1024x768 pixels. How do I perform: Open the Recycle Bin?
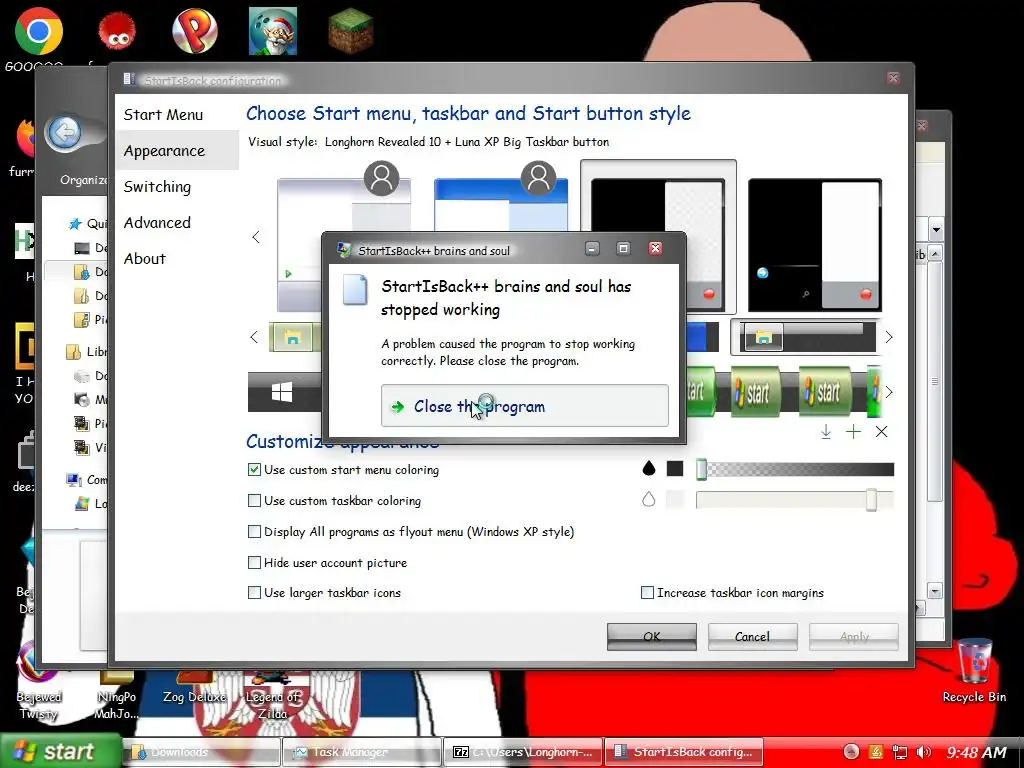click(x=974, y=671)
